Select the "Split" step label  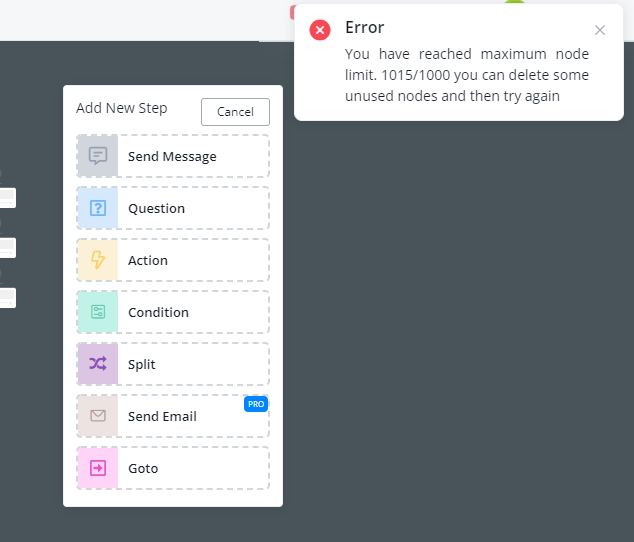pyautogui.click(x=142, y=365)
